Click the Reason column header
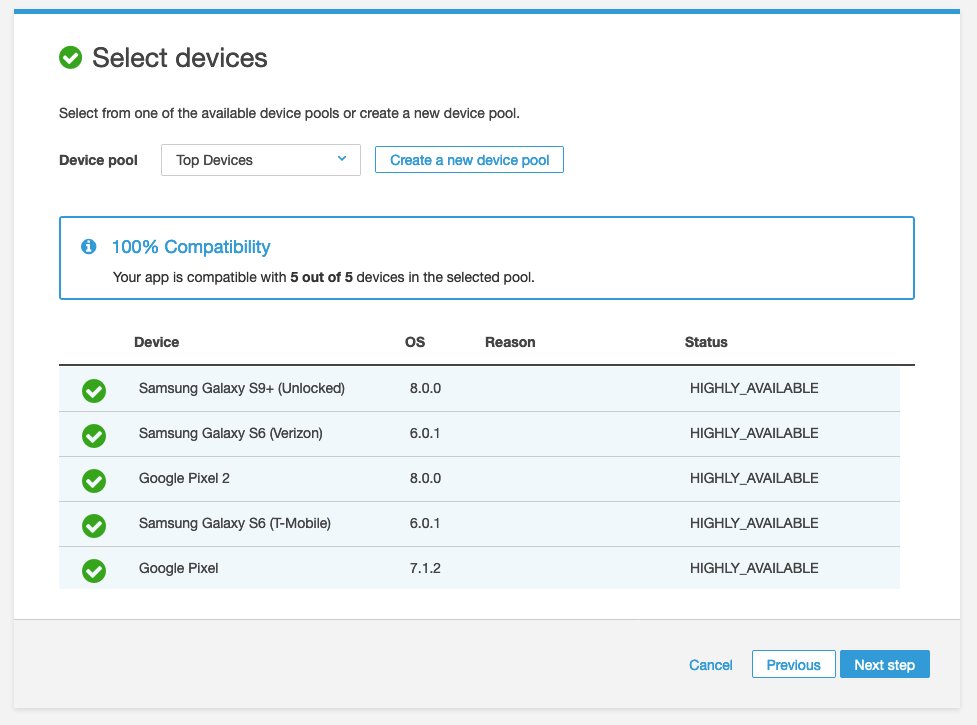The image size is (977, 725). pos(510,342)
